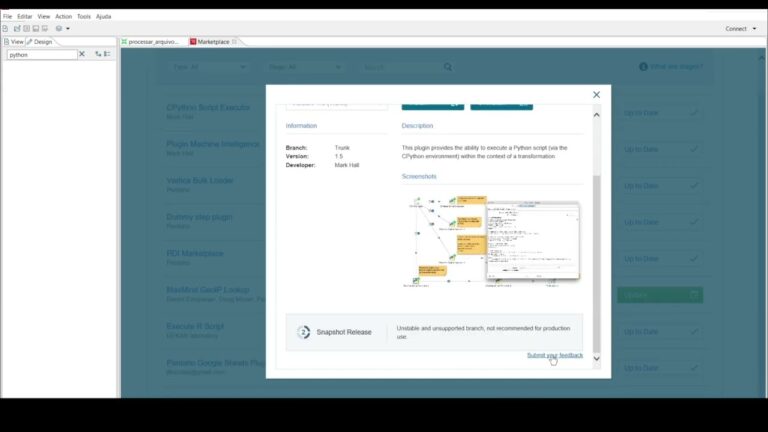Click the 1.5 version value

tap(338, 156)
